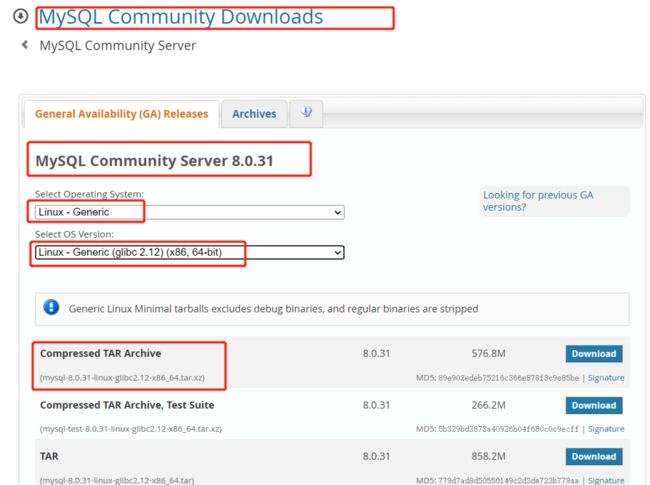
Task: Click the blue information icon in notice box
Action: pyautogui.click(x=51, y=308)
